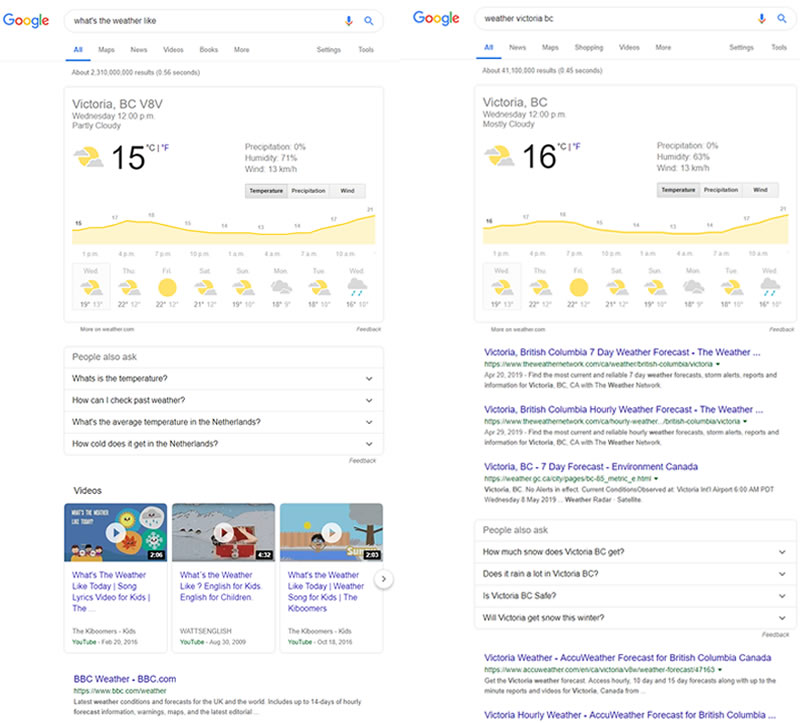Select Tue forecast day in left page
Image resolution: width=800 pixels, height=723 pixels.
(319, 288)
